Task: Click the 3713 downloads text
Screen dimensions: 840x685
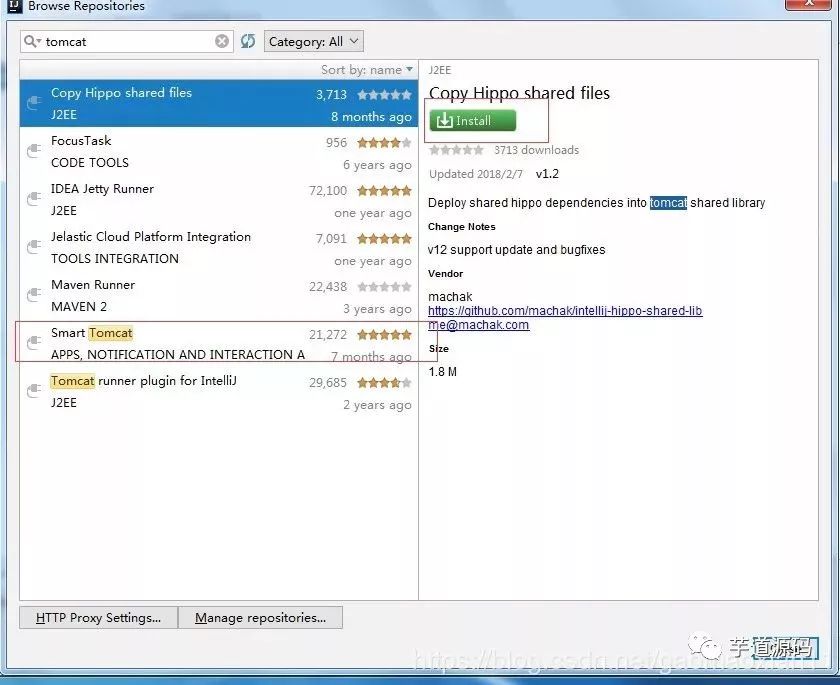Action: [x=536, y=150]
